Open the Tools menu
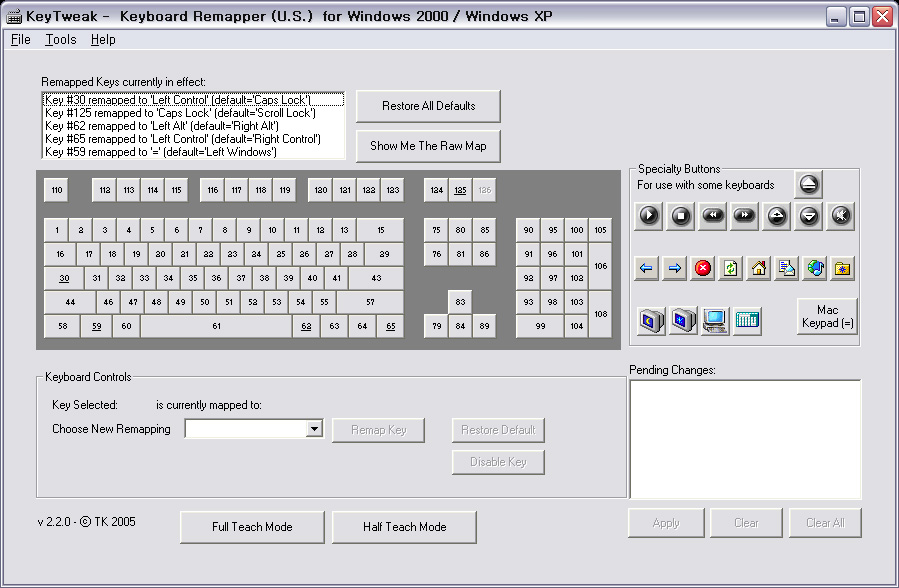 click(61, 40)
